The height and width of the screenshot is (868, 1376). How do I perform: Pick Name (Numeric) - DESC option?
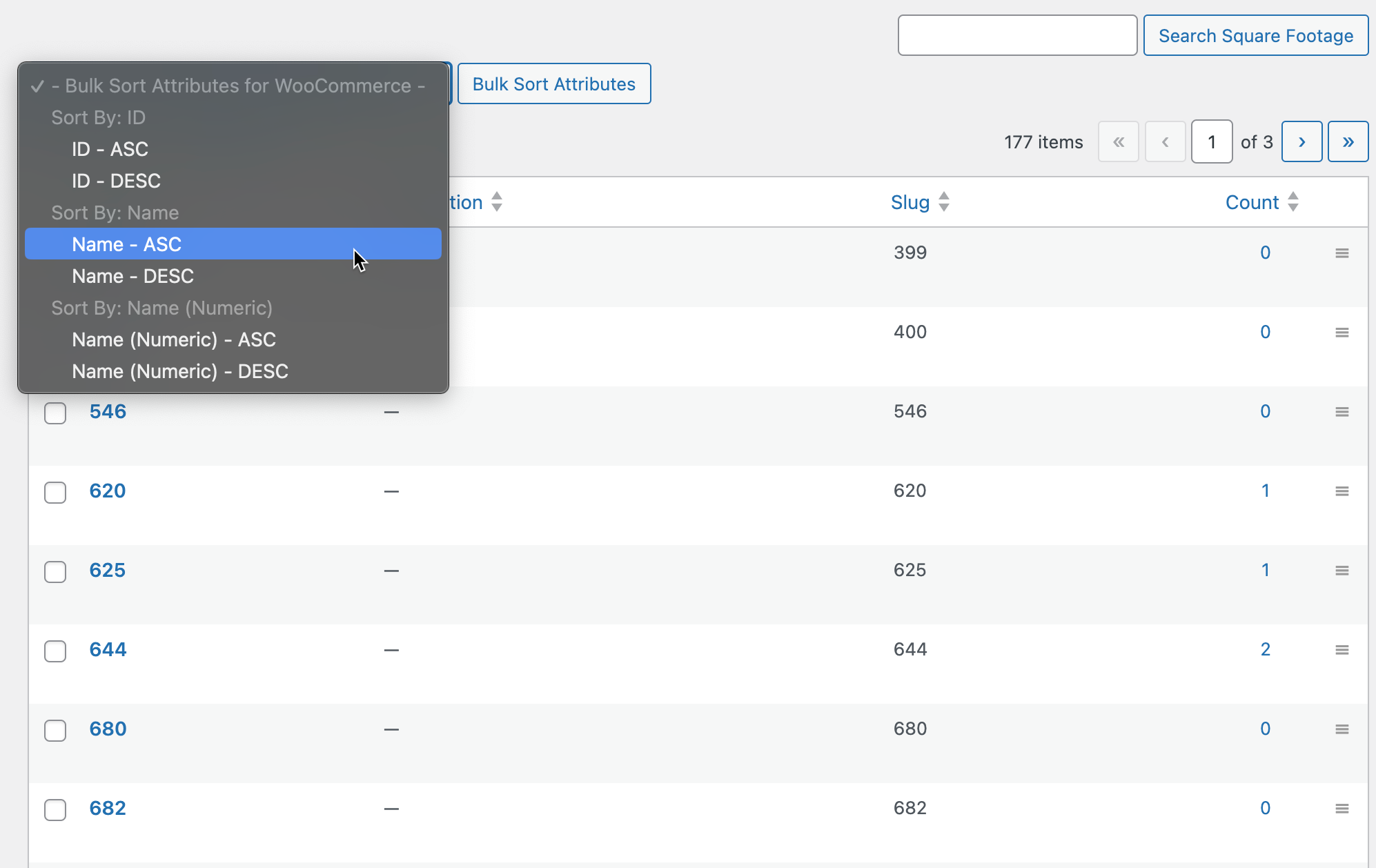pyautogui.click(x=180, y=371)
